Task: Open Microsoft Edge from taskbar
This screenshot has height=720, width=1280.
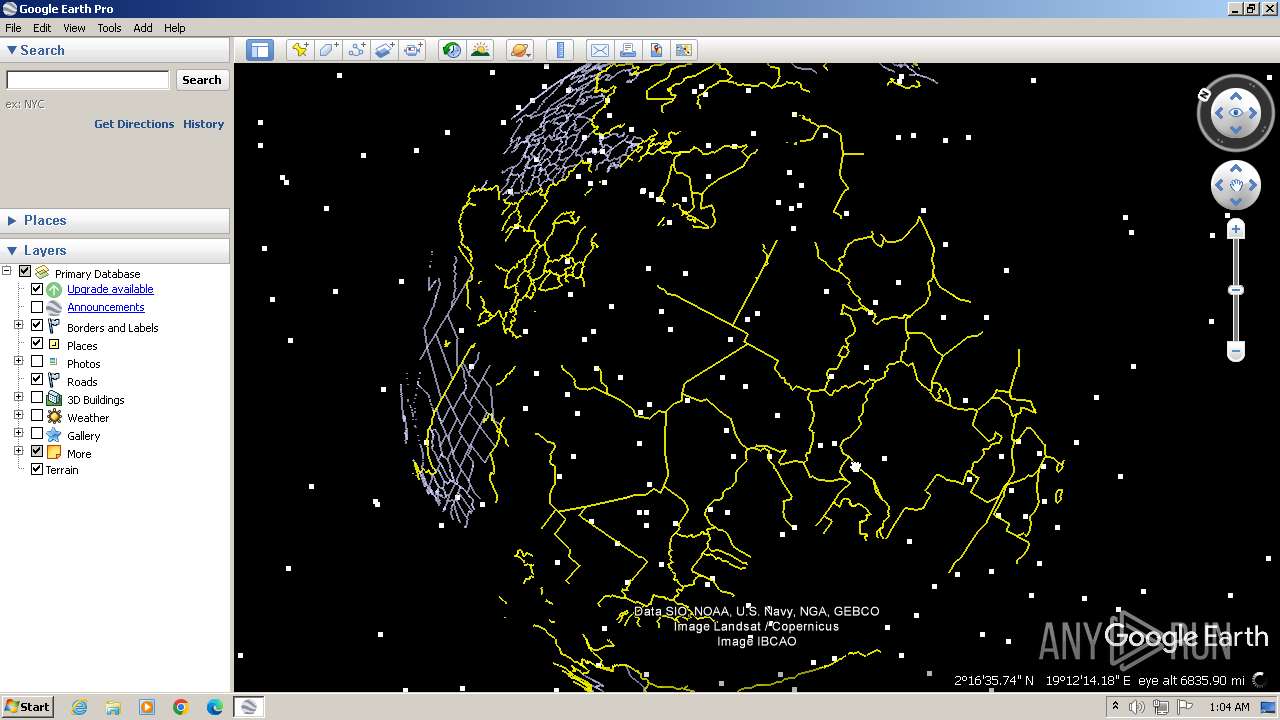Action: coord(215,707)
